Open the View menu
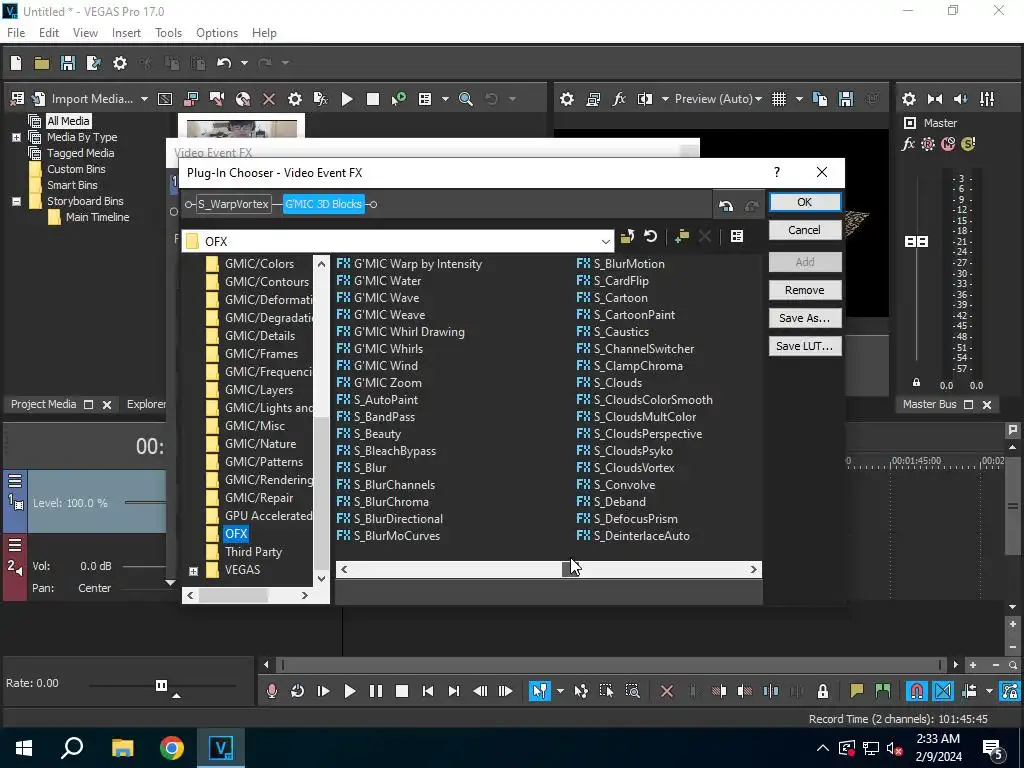 pos(86,33)
